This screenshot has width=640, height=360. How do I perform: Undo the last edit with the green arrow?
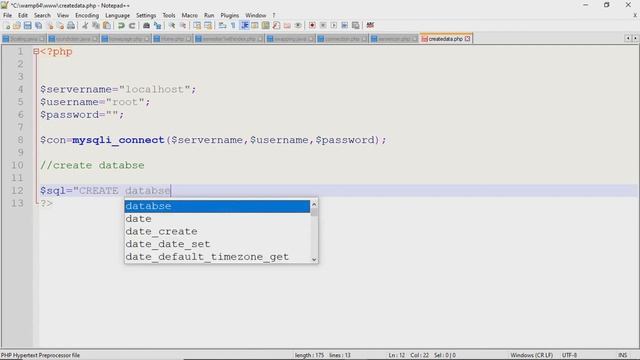121,26
